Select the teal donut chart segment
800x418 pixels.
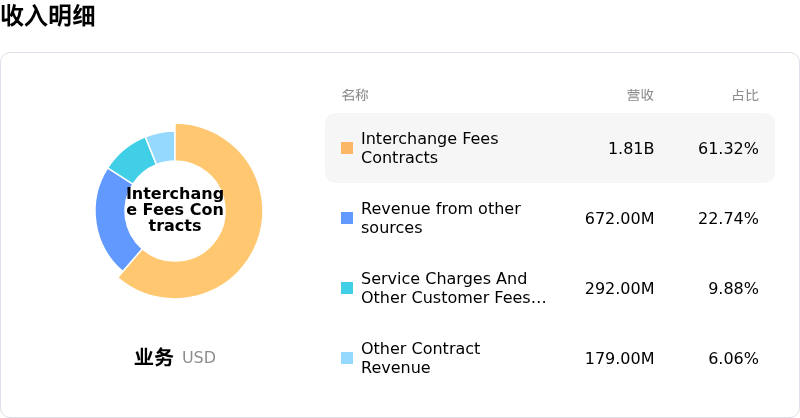(x=131, y=157)
